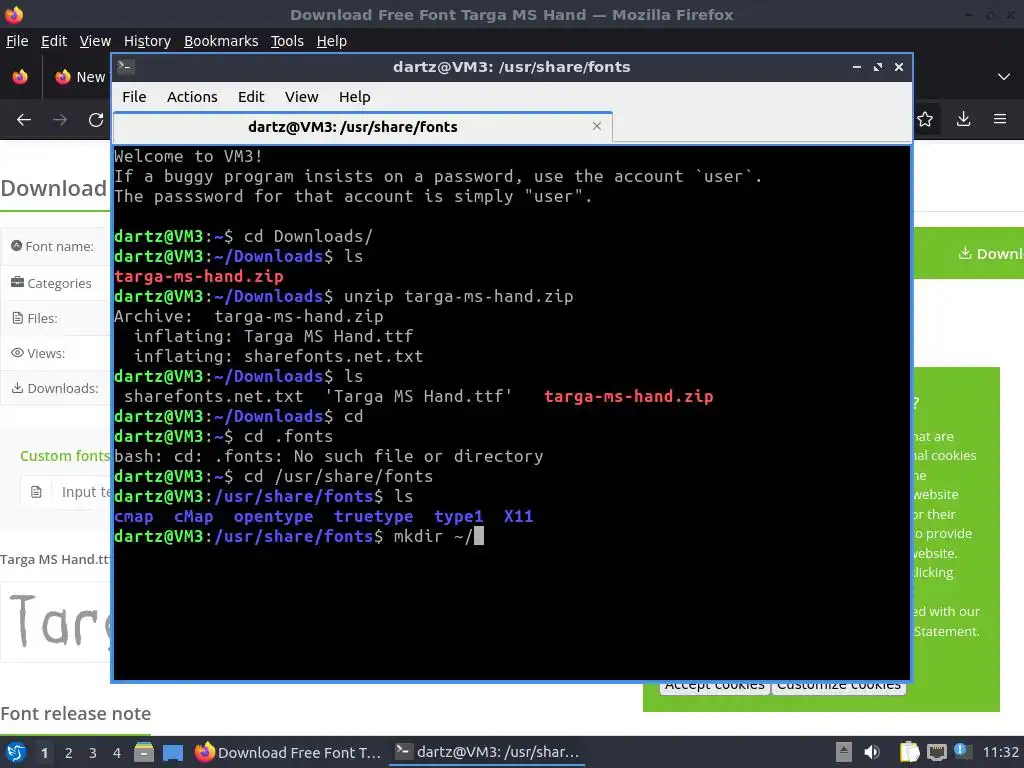Click the Downloads label row
The image size is (1024, 768).
[x=56, y=388]
